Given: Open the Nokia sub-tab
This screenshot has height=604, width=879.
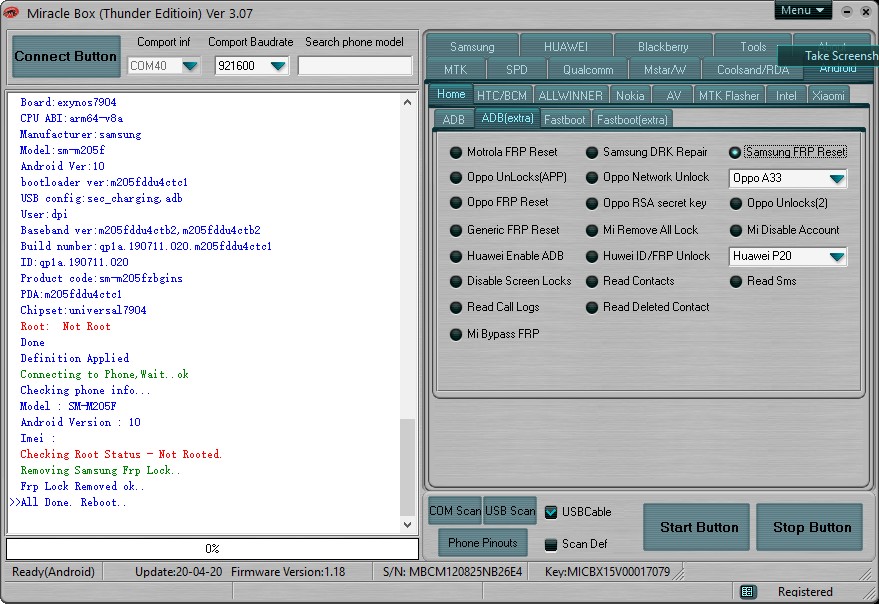Looking at the screenshot, I should point(630,95).
